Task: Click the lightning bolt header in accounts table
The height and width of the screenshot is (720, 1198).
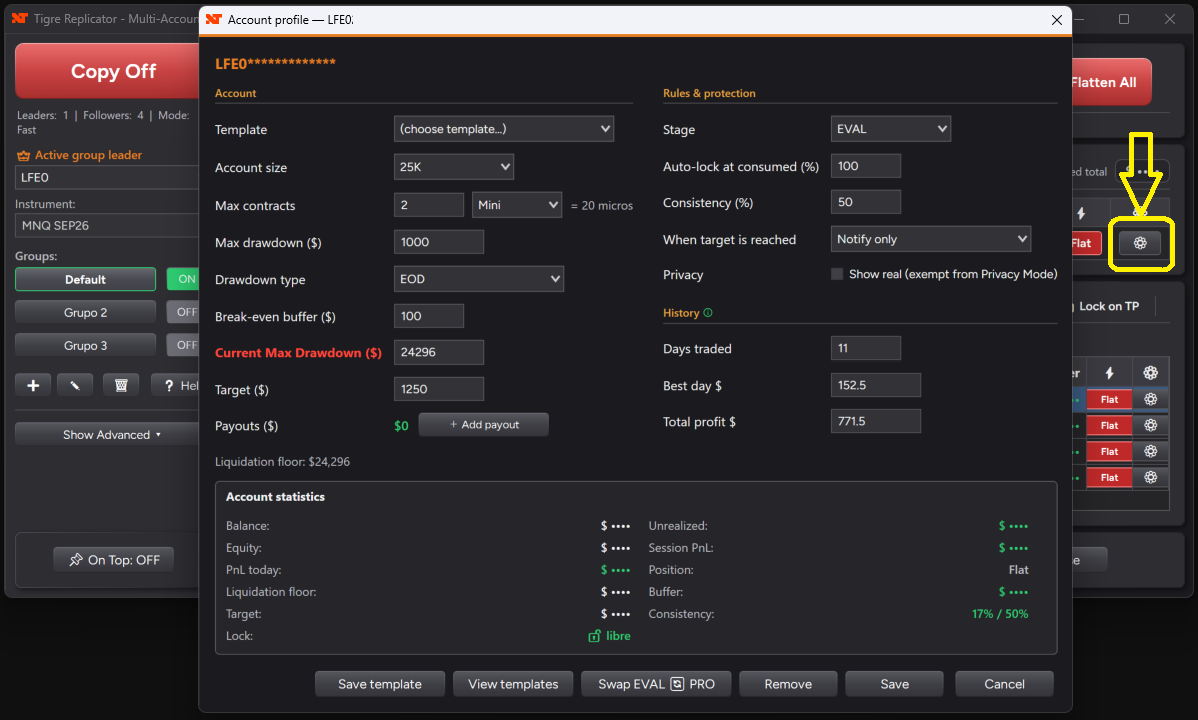Action: click(1109, 373)
